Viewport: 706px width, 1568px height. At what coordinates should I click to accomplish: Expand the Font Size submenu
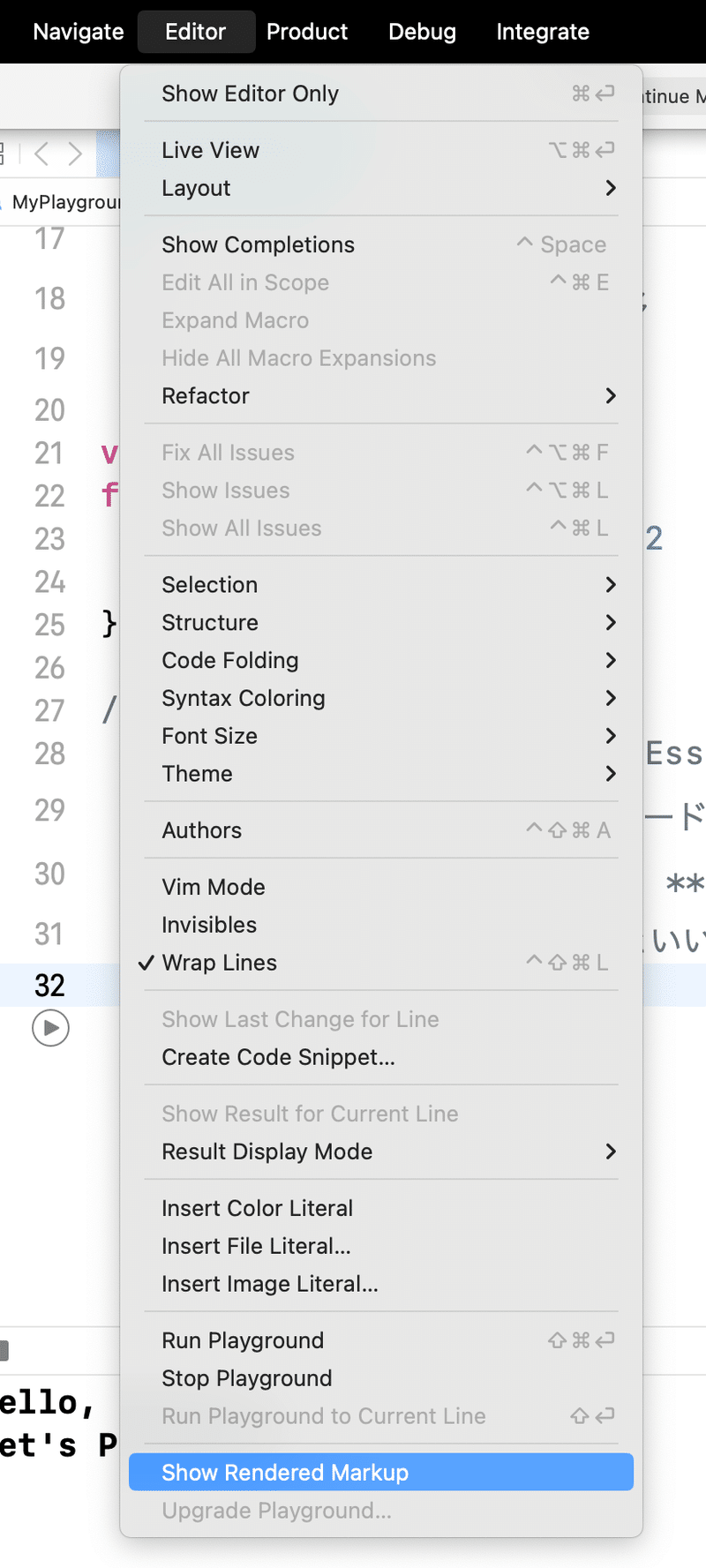coord(381,736)
